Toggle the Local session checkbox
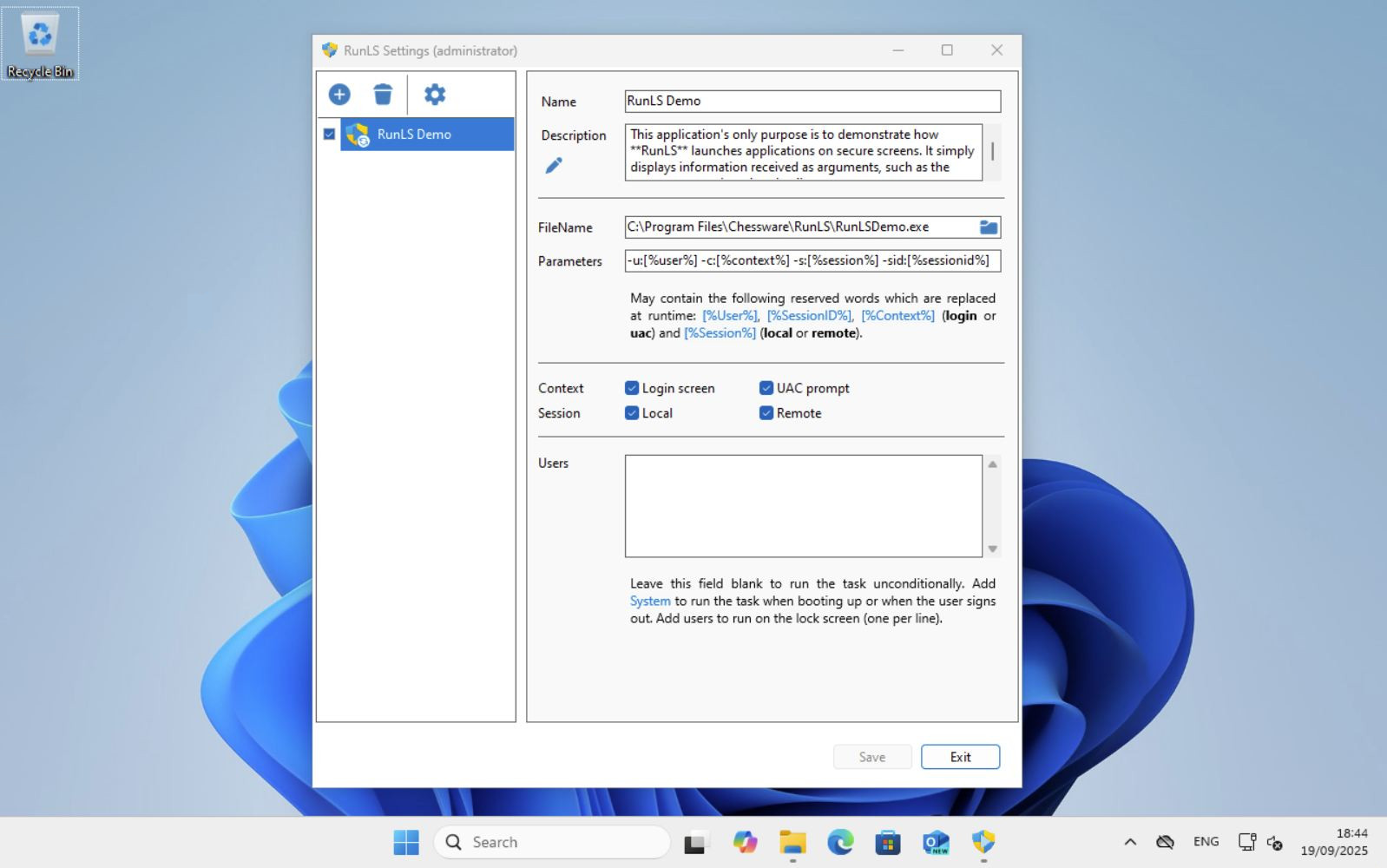Viewport: 1387px width, 868px height. point(632,413)
